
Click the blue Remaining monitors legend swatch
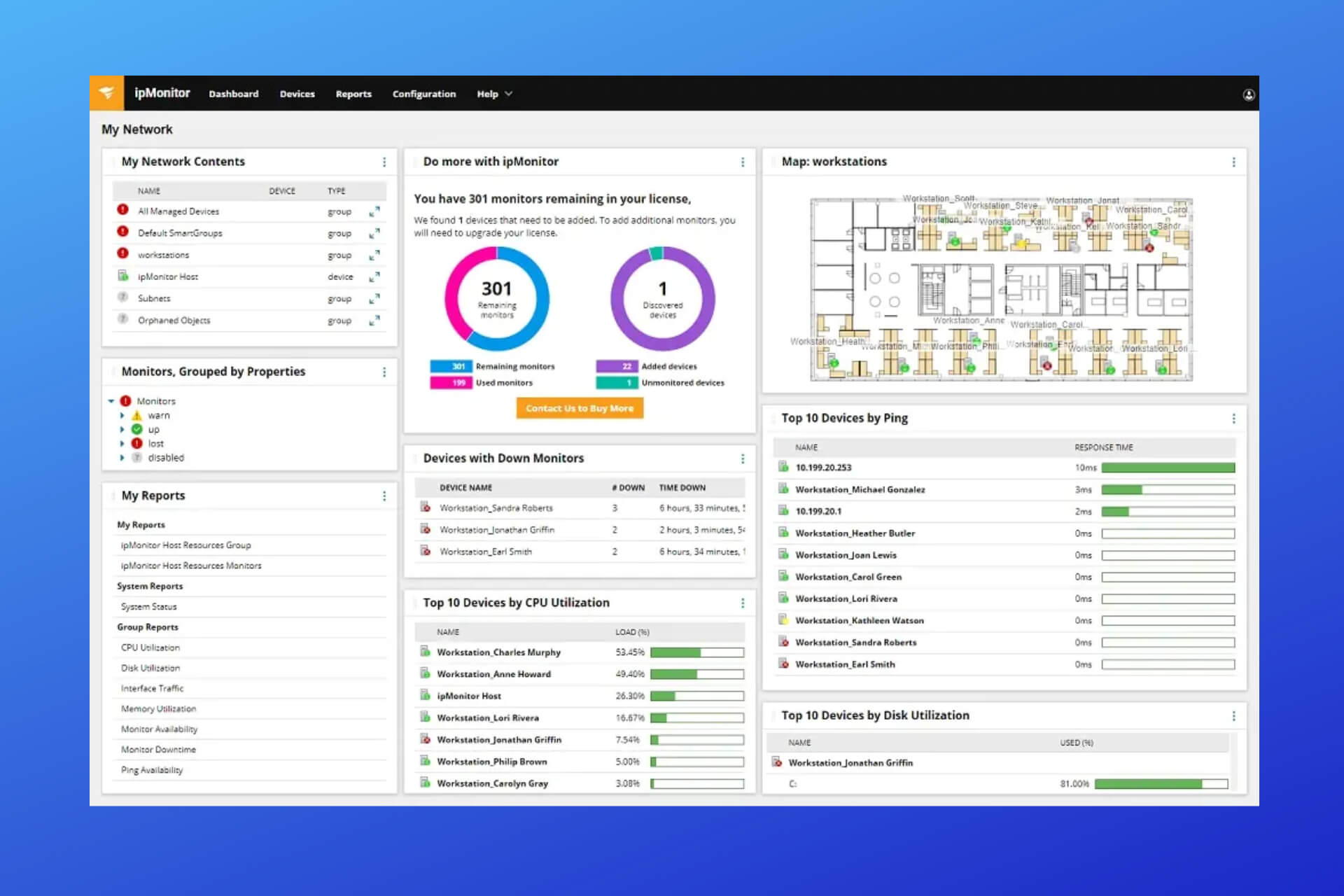[451, 366]
